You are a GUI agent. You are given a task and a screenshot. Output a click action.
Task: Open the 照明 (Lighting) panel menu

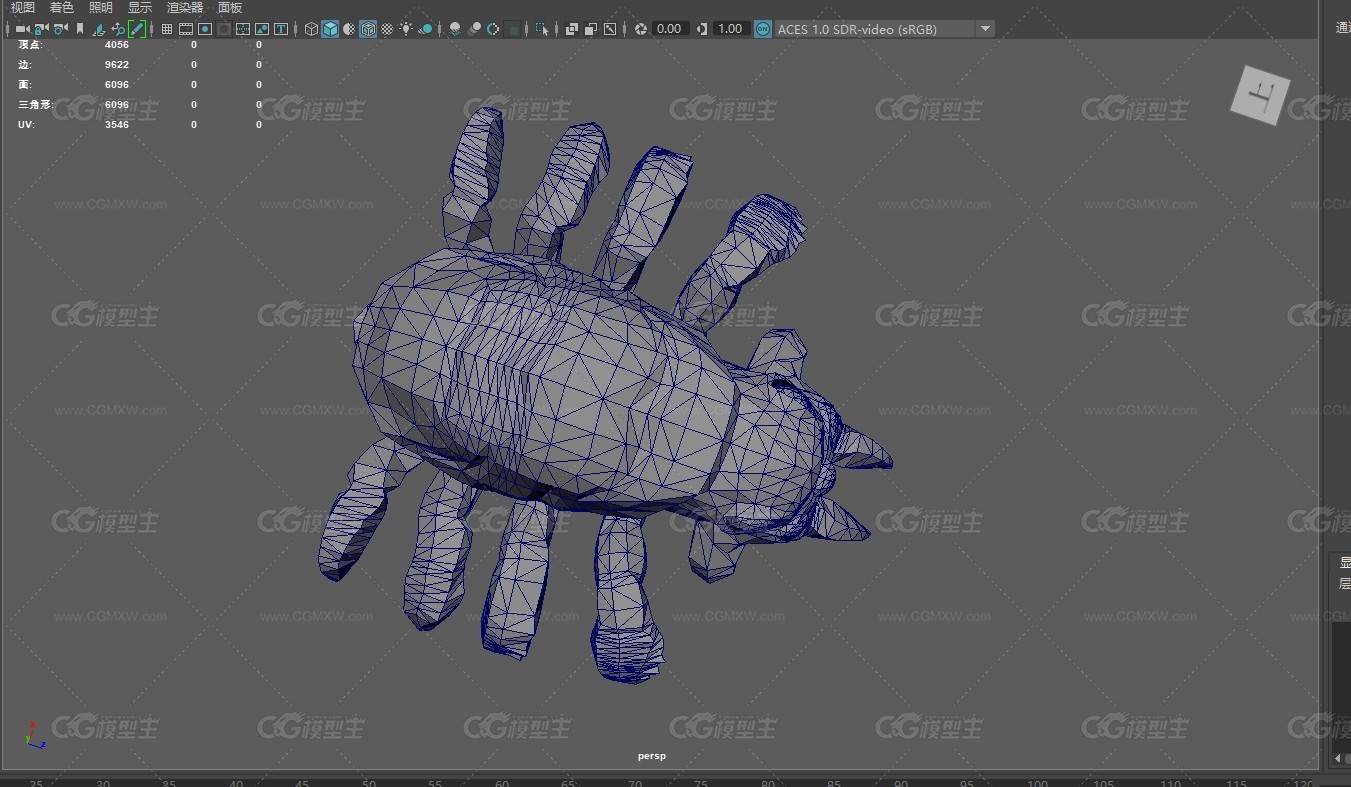click(x=100, y=8)
